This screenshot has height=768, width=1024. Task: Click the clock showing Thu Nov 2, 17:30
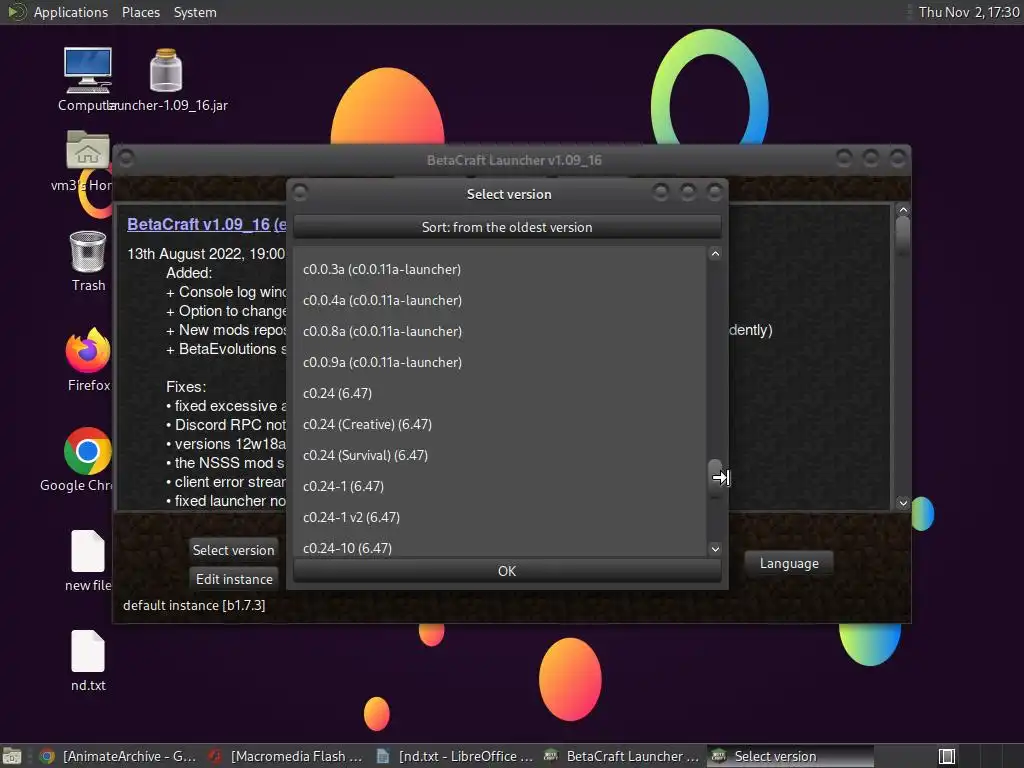tap(968, 12)
